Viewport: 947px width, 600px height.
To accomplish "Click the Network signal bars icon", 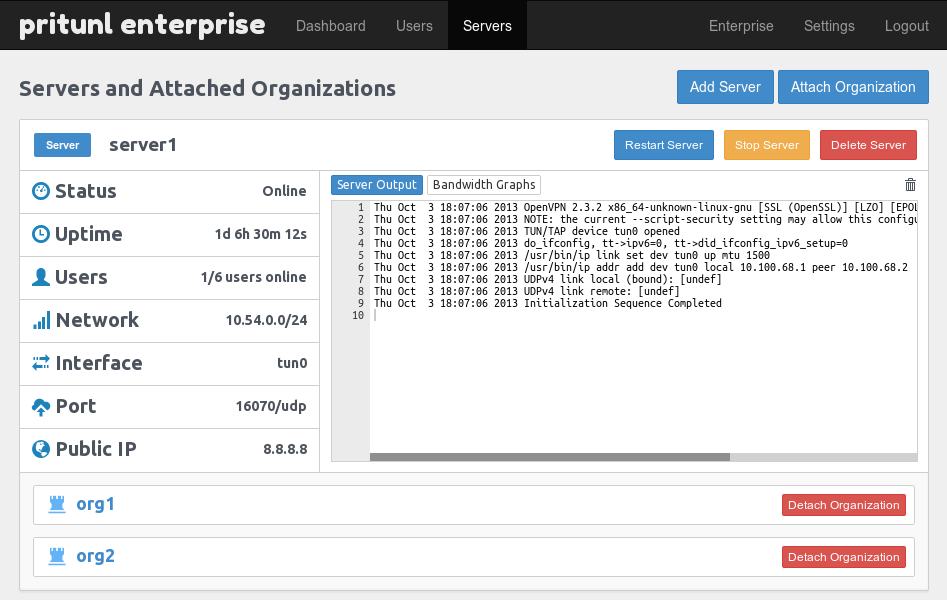I will (41, 320).
